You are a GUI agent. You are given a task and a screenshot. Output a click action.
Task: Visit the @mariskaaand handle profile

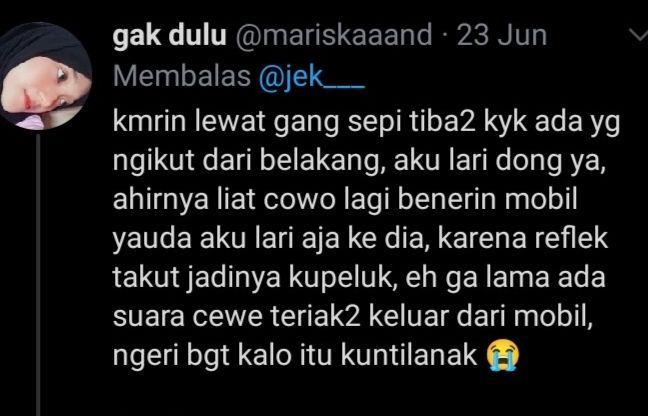click(x=334, y=36)
